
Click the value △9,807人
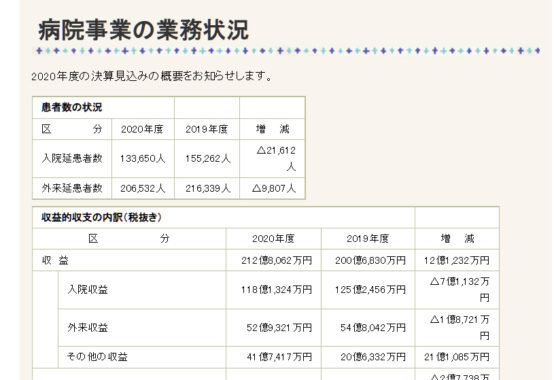274,189
